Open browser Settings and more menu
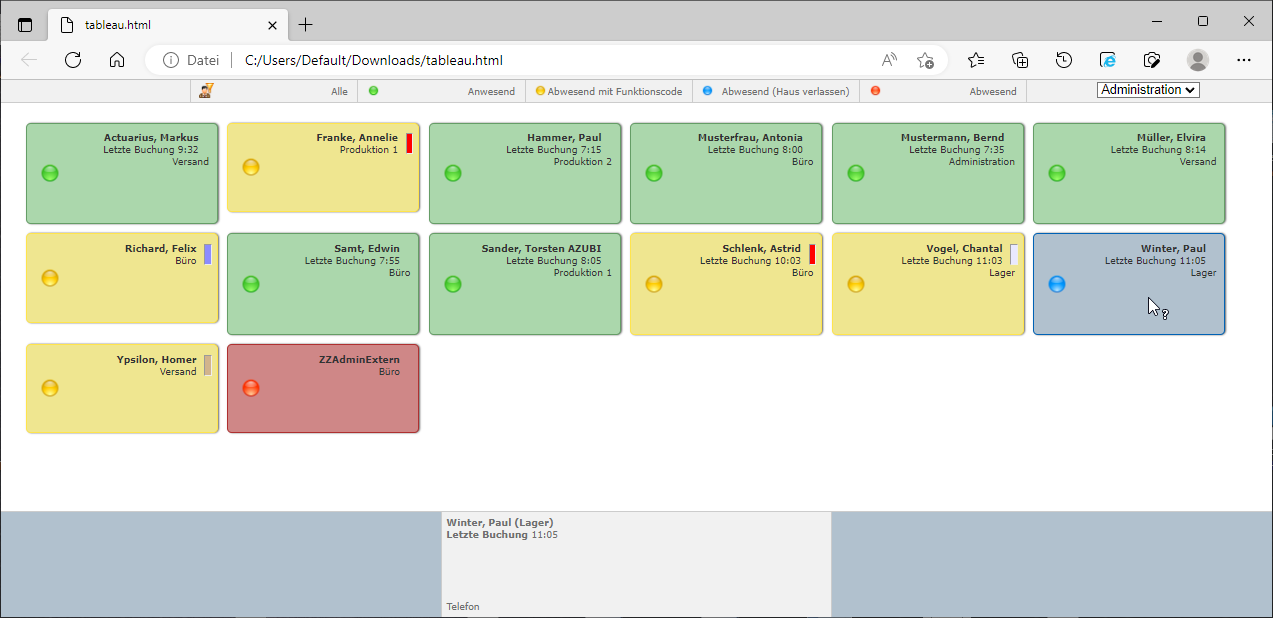 click(1244, 60)
